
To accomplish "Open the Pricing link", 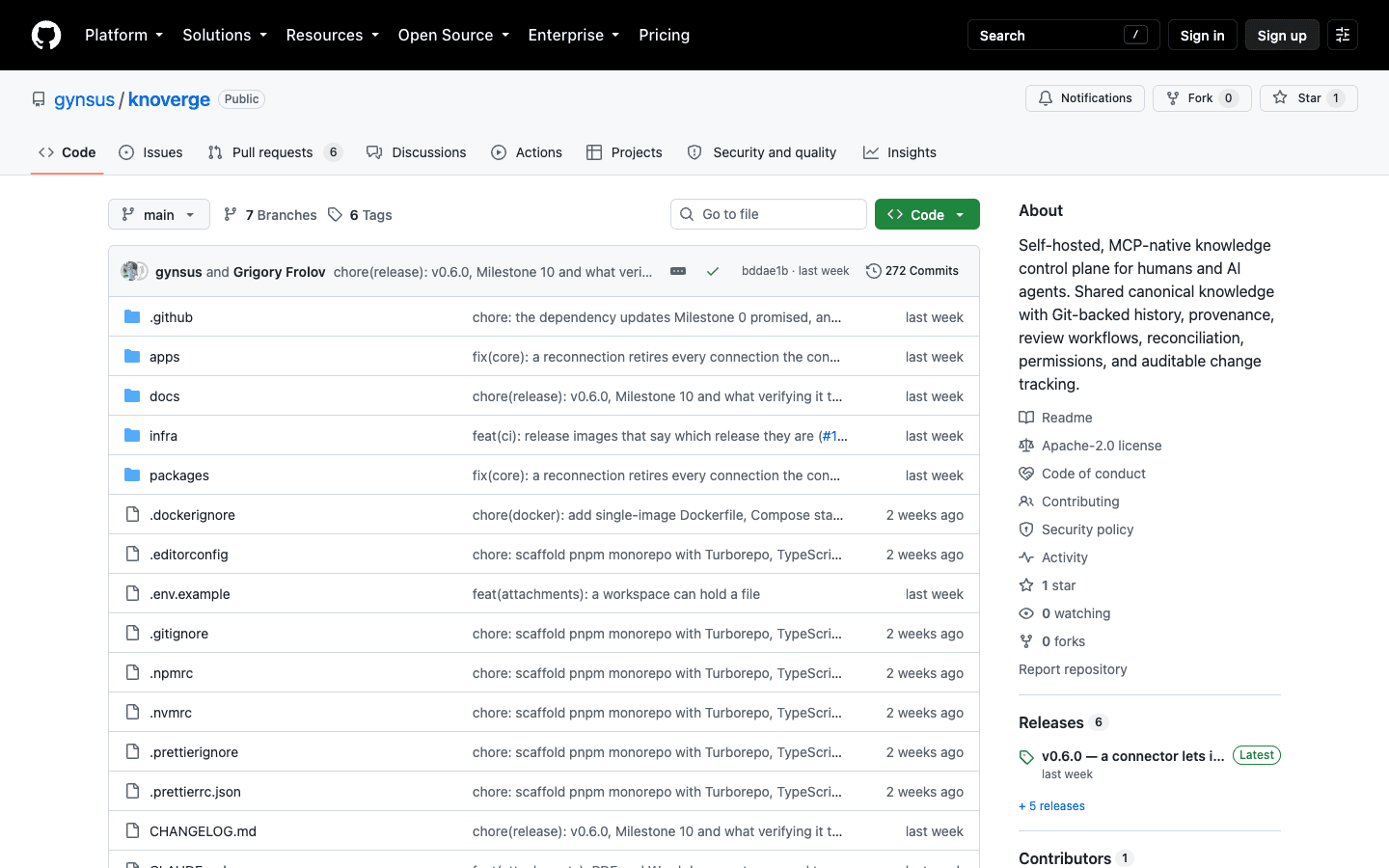I will coord(665,35).
